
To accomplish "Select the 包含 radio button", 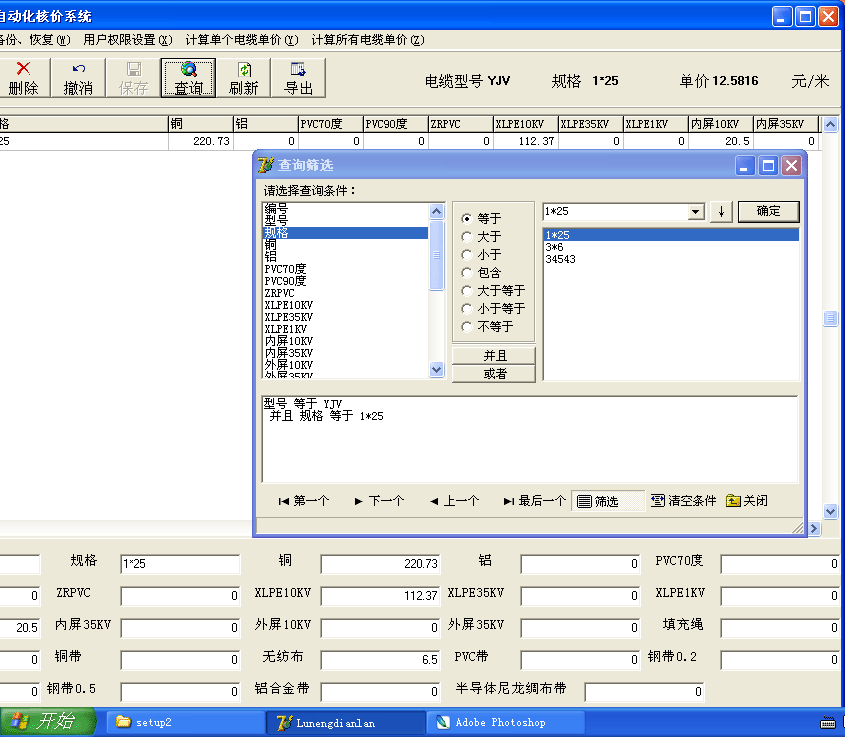I will (x=467, y=273).
